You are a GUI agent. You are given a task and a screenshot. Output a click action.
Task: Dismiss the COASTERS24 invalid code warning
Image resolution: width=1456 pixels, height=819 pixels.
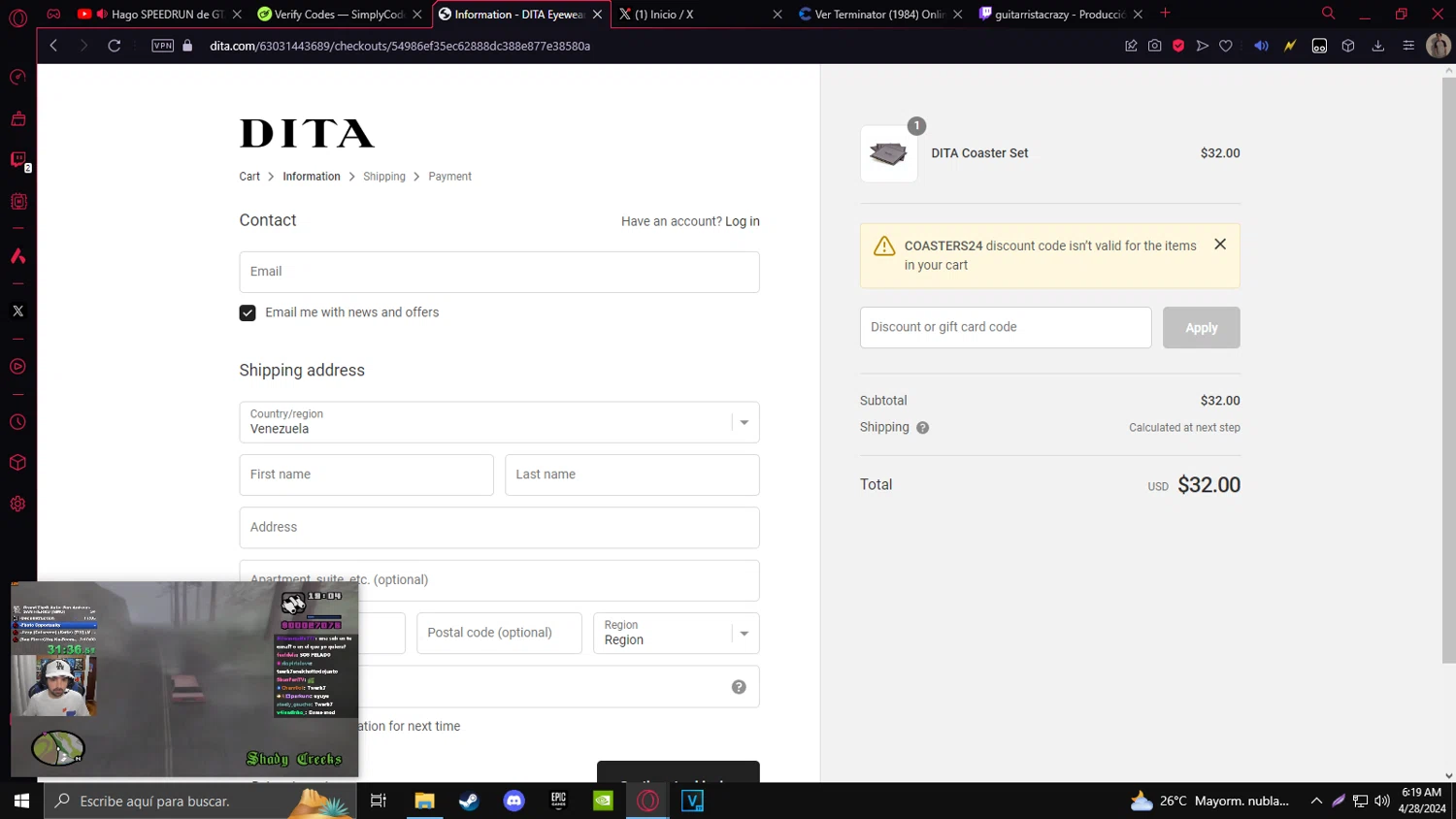[x=1220, y=245]
